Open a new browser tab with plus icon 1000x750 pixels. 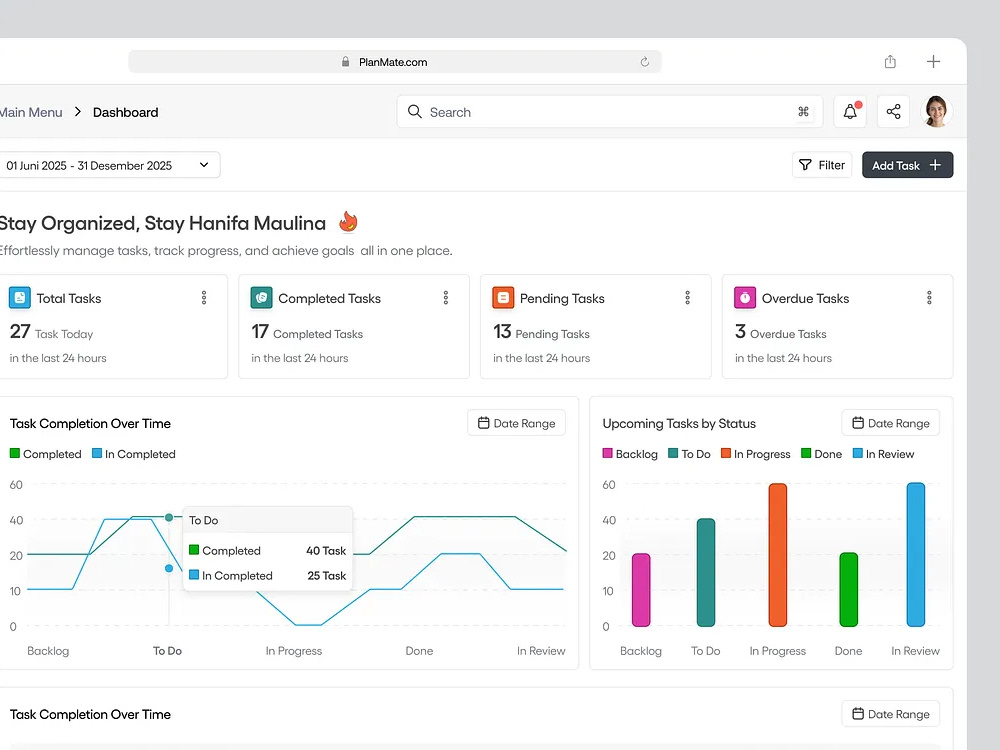pyautogui.click(x=933, y=61)
